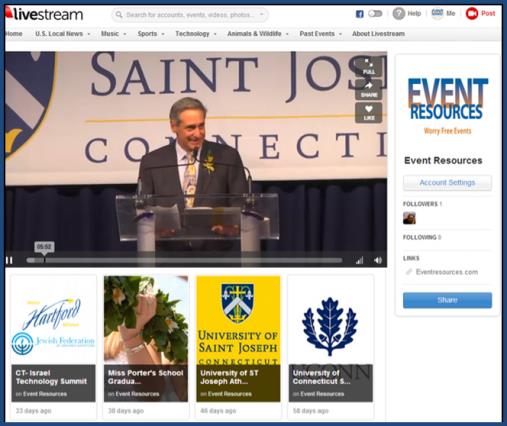
Task: Click the red Post camera icon
Action: pos(472,14)
